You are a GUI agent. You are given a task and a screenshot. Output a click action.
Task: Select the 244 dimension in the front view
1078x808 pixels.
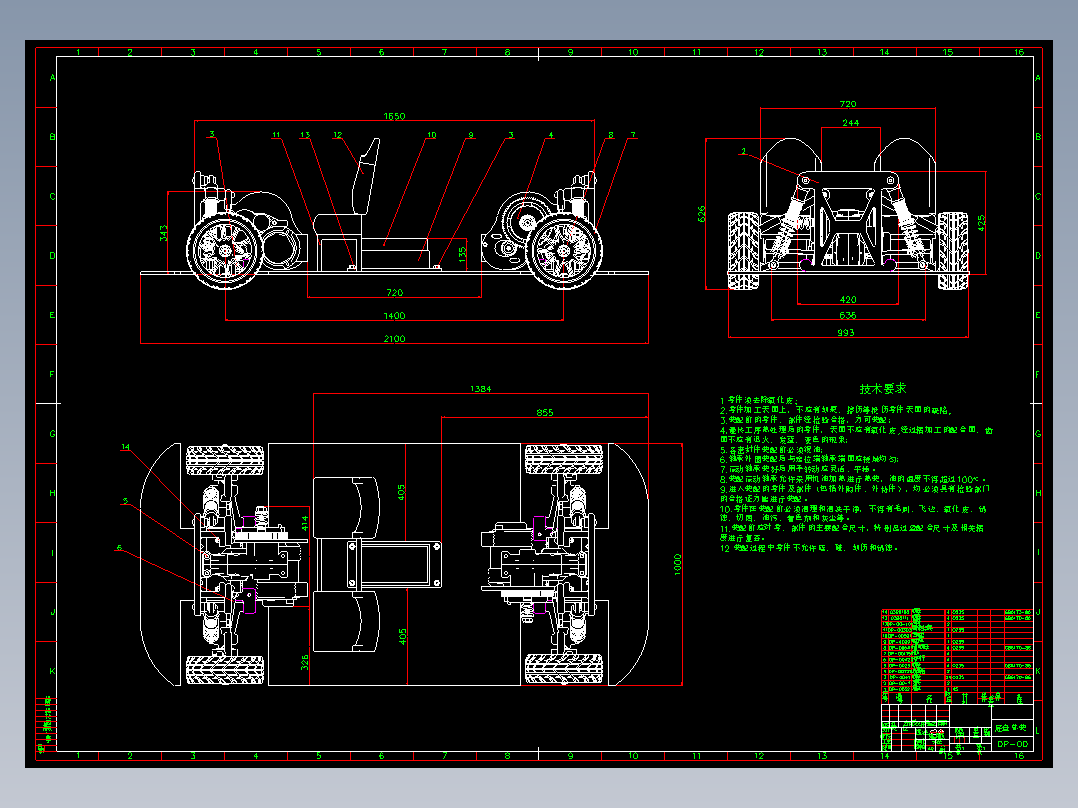click(x=850, y=122)
